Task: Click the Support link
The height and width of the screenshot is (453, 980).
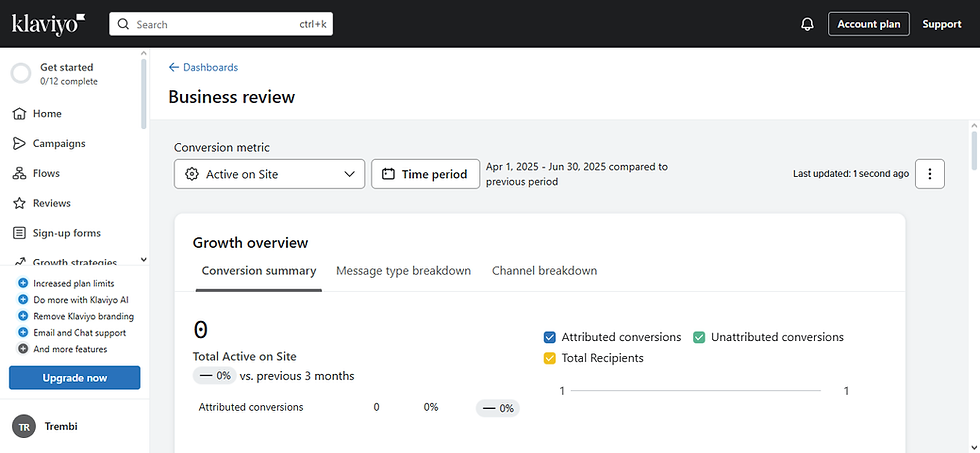Action: [942, 24]
